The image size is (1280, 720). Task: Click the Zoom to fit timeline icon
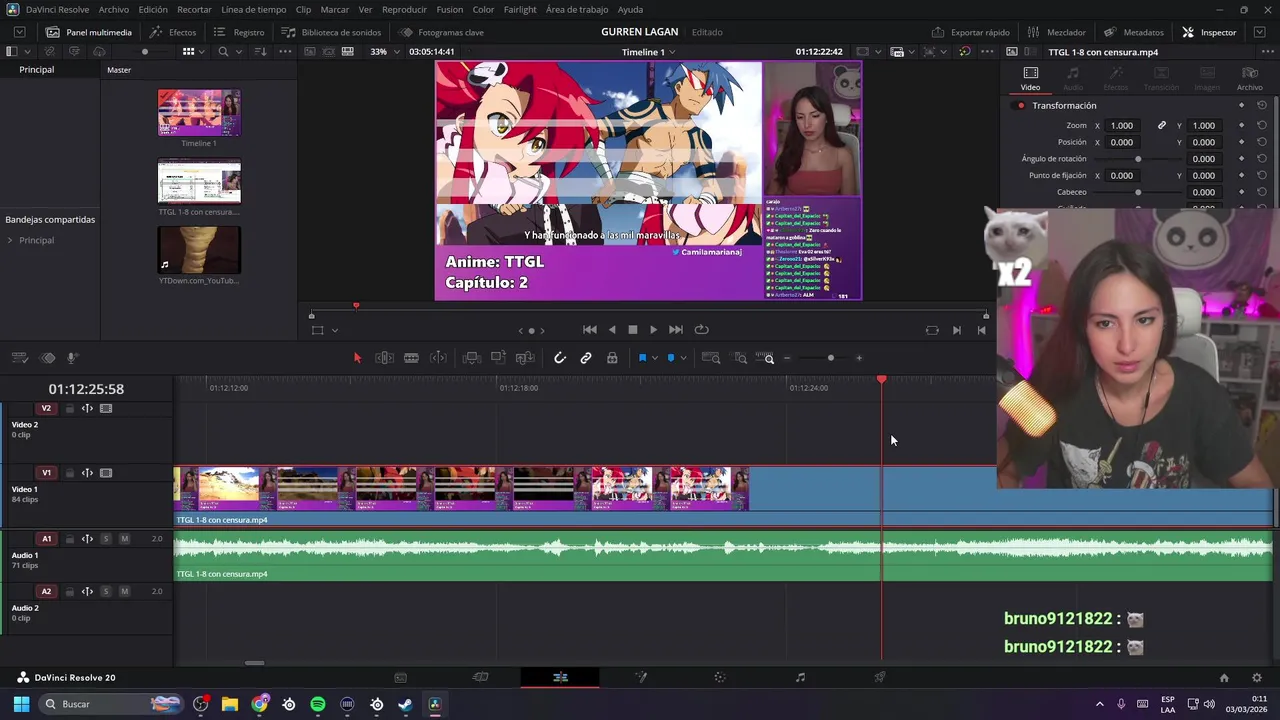pos(711,358)
